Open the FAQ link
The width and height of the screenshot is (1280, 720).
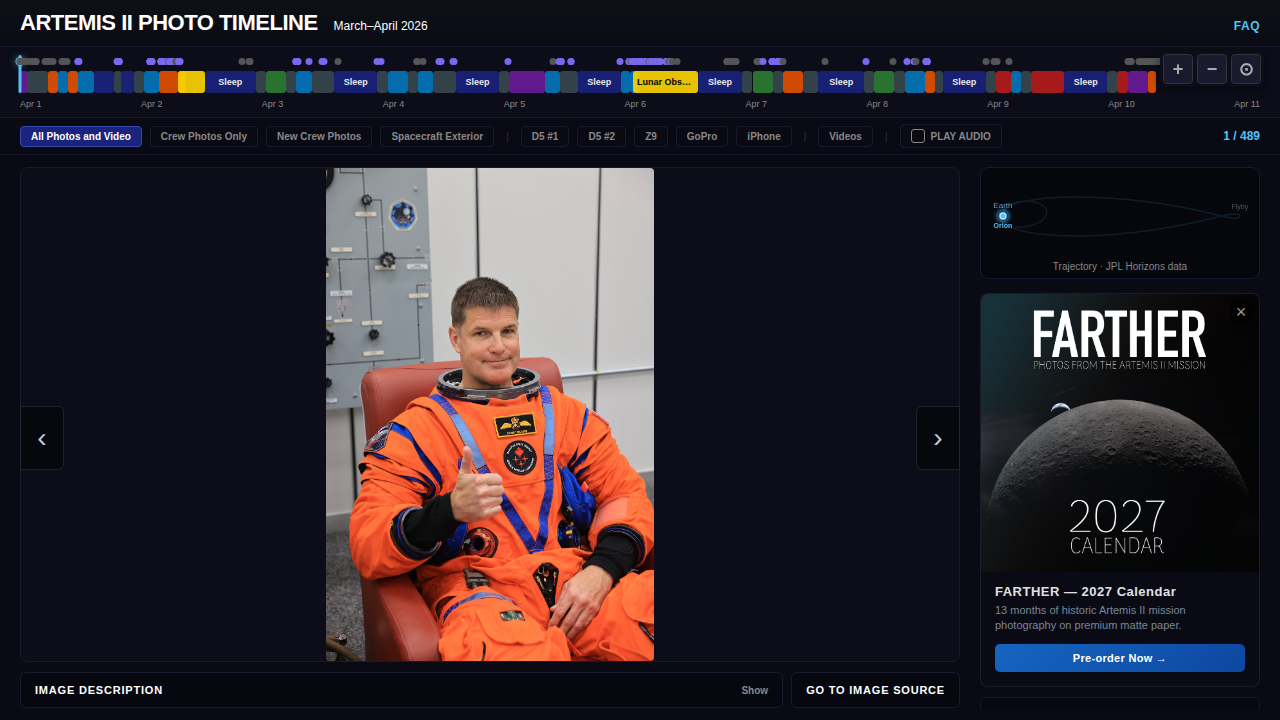(x=1246, y=26)
